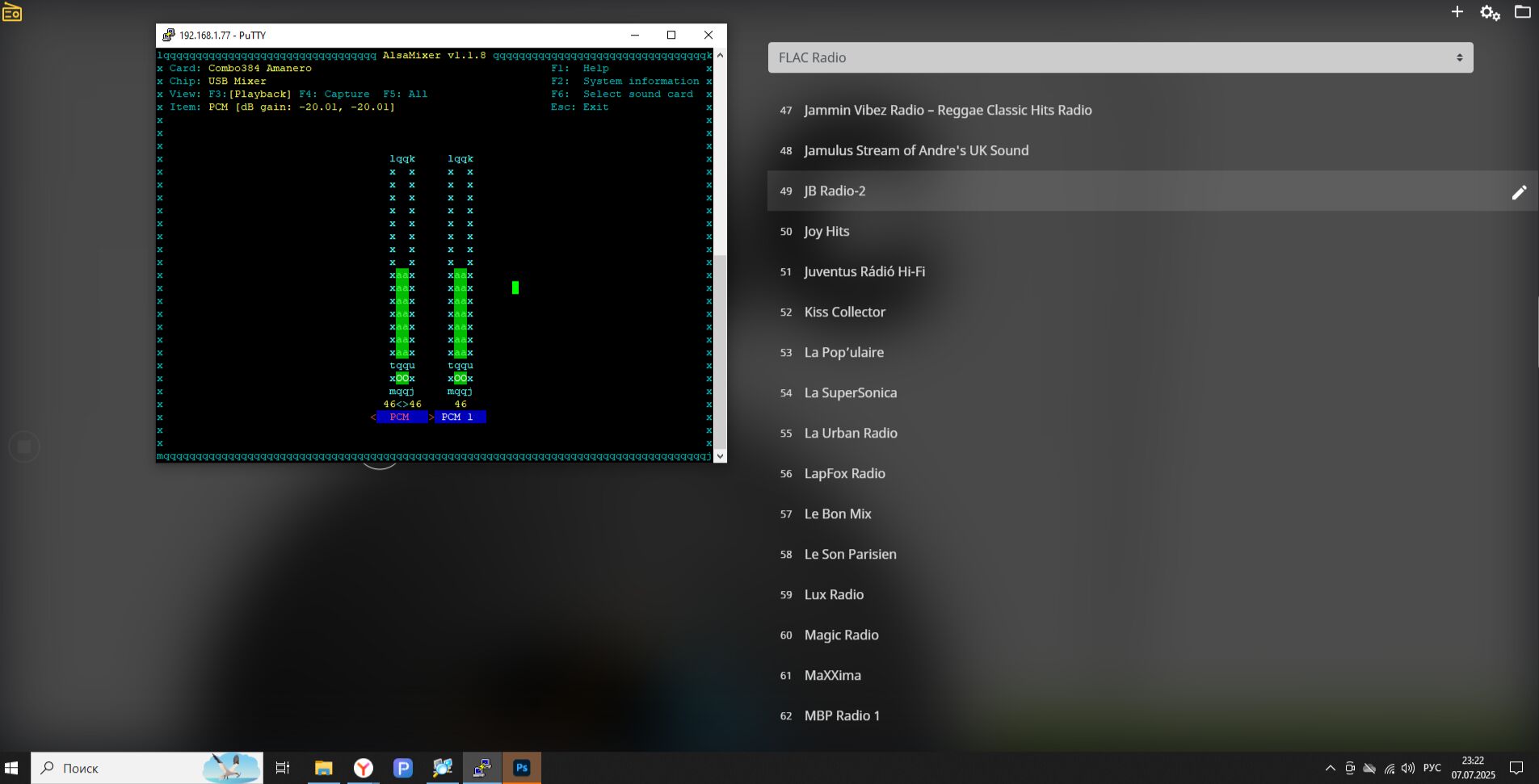The height and width of the screenshot is (784, 1539).
Task: Open settings gears icon in the radio app
Action: click(1490, 12)
